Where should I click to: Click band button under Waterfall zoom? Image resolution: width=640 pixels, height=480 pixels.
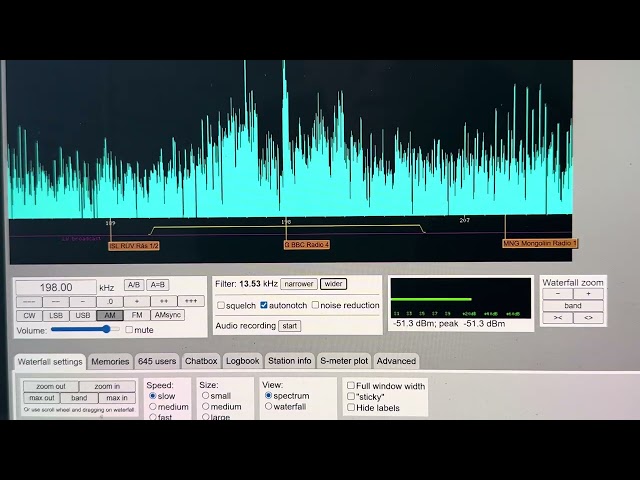pyautogui.click(x=573, y=306)
